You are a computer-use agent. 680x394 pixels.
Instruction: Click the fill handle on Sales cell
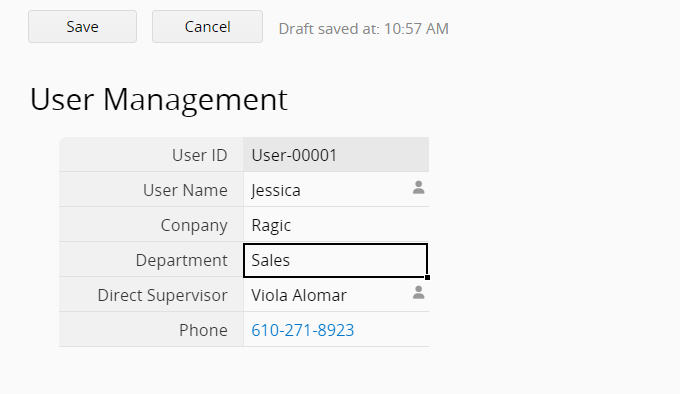[428, 277]
